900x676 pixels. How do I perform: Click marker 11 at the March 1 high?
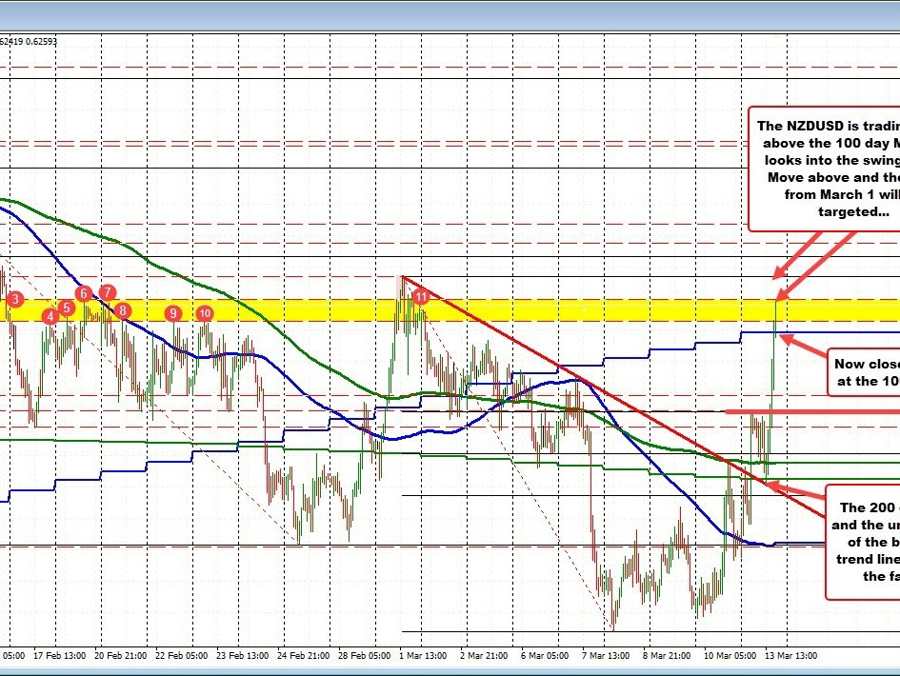(421, 297)
